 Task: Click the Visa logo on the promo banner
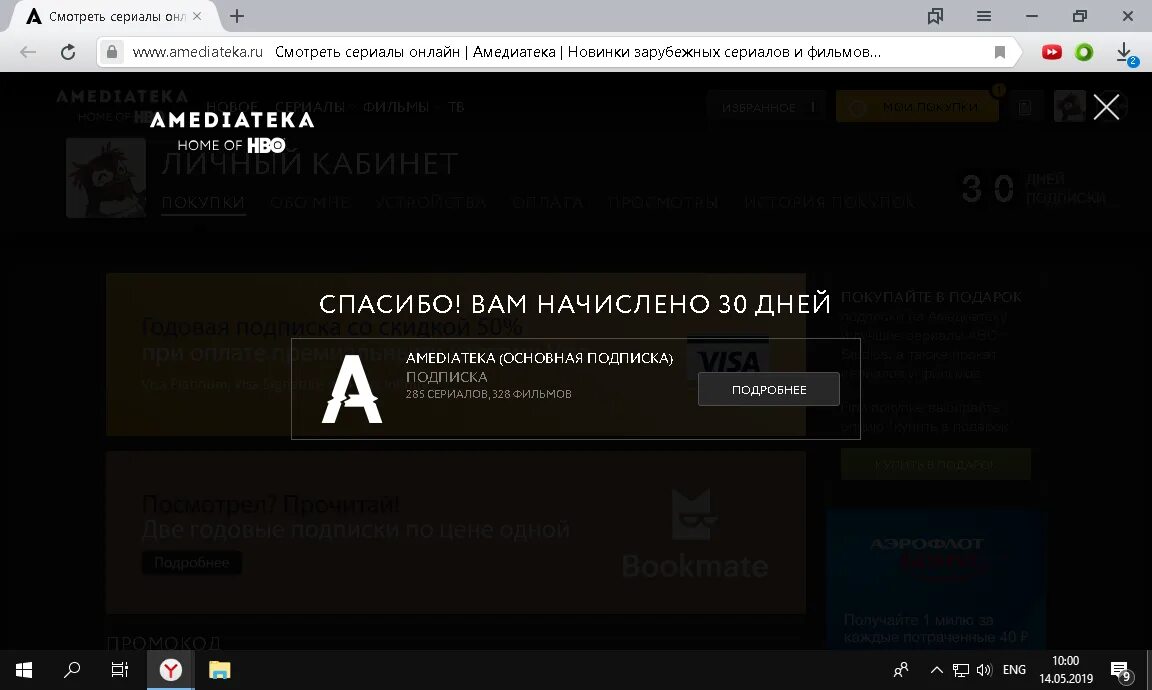(729, 362)
